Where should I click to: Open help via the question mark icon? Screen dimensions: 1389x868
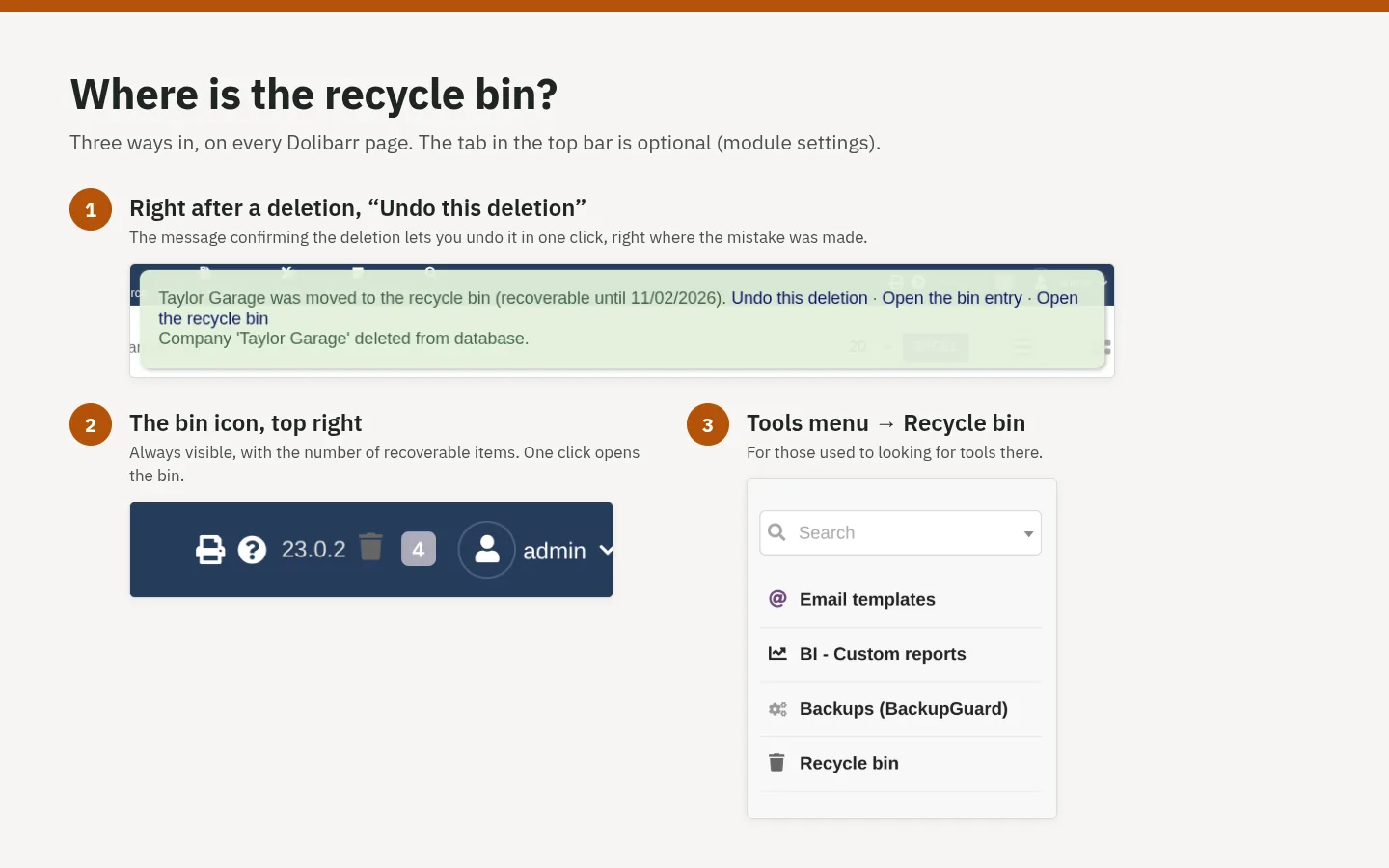pos(252,550)
